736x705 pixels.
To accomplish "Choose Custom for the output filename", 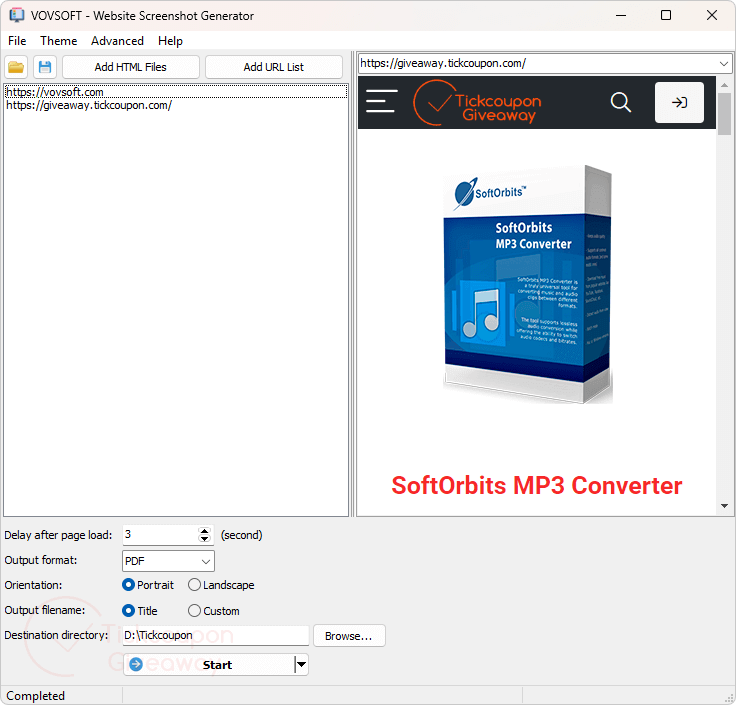I will pos(214,611).
